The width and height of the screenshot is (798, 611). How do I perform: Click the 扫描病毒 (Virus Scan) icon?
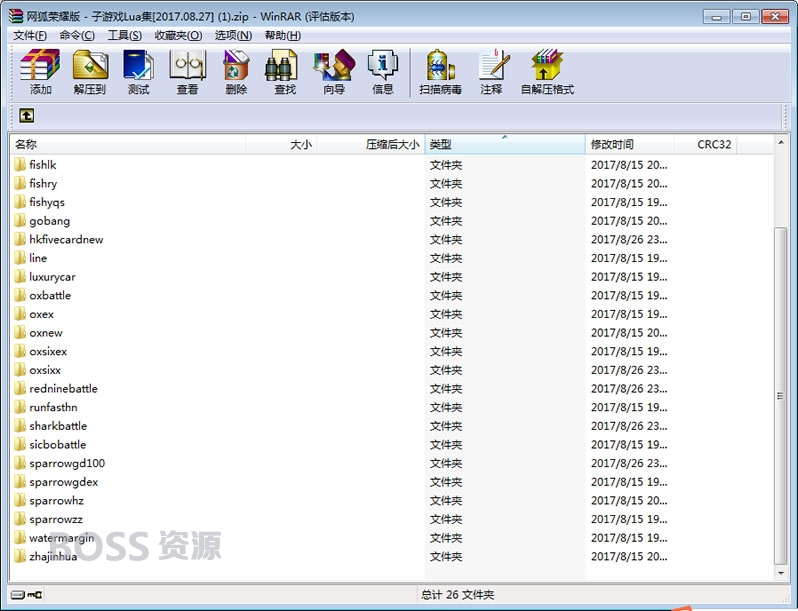[x=440, y=65]
